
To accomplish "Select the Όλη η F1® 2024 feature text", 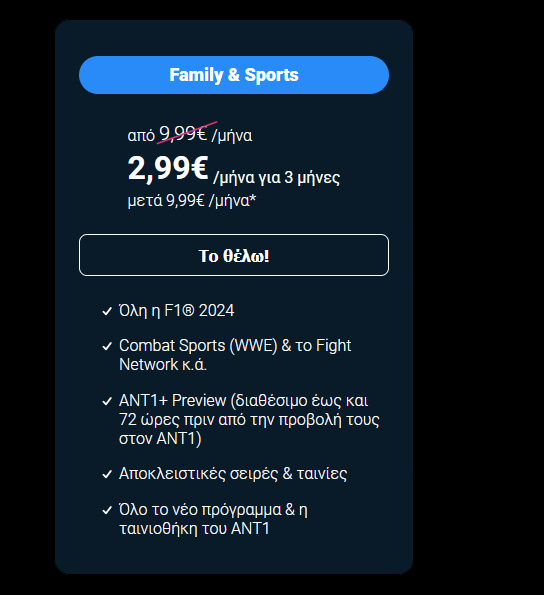I will [x=176, y=311].
